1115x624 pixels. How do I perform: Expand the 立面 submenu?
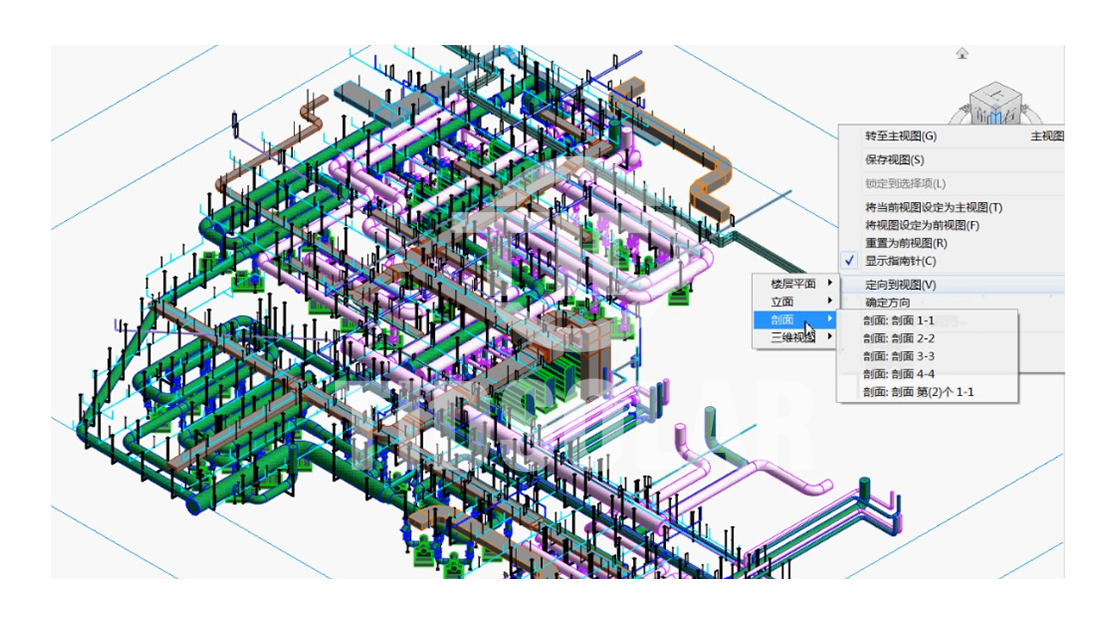click(794, 302)
